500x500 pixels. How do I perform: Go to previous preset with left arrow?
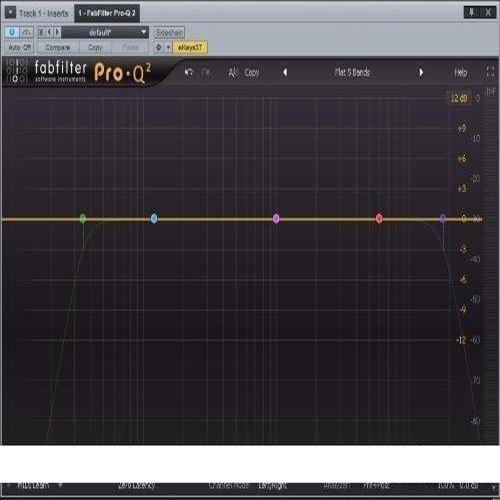[285, 72]
